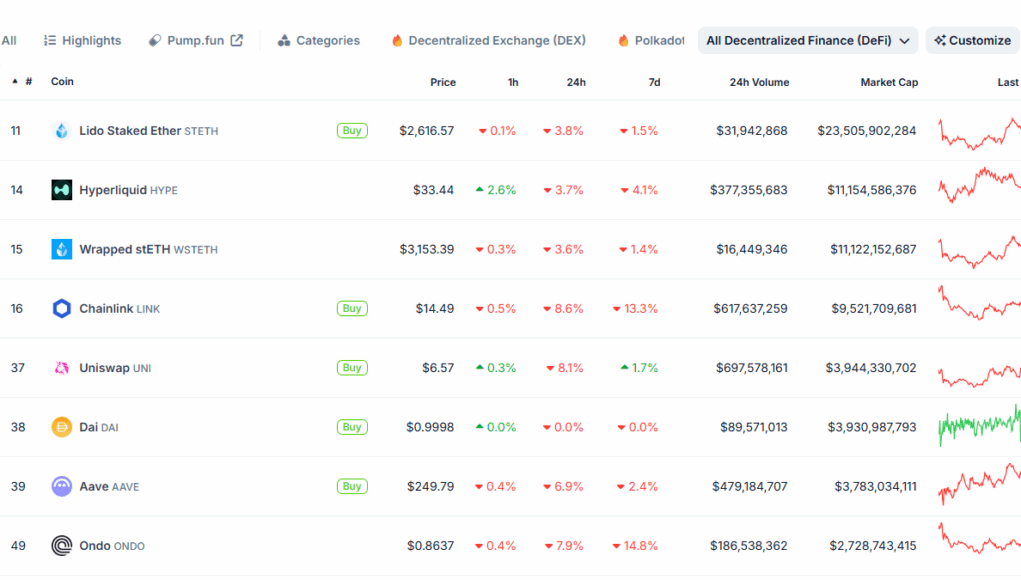Screen dimensions: 1021x580
Task: Click the Chainlink hexagon logo
Action: [x=62, y=309]
